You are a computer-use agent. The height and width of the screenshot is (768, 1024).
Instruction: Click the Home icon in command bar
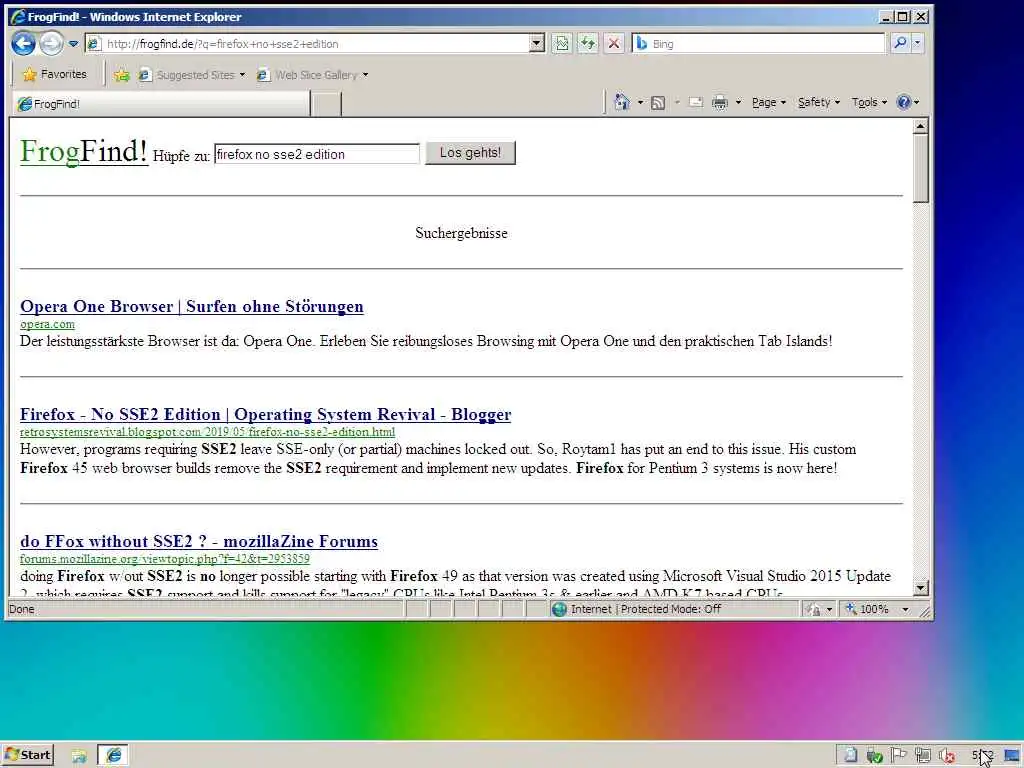(622, 102)
